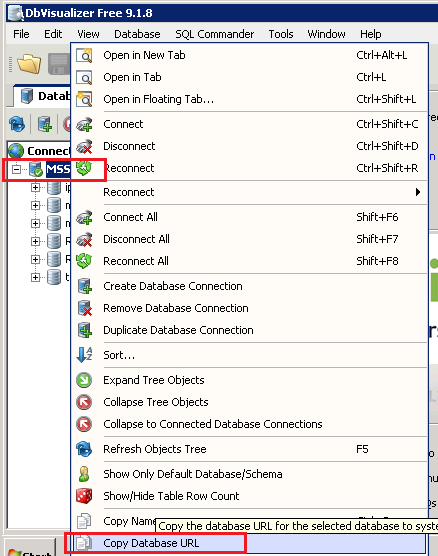
Task: Click the refresh objects tree icon in Databases toolbar
Action: (x=17, y=124)
